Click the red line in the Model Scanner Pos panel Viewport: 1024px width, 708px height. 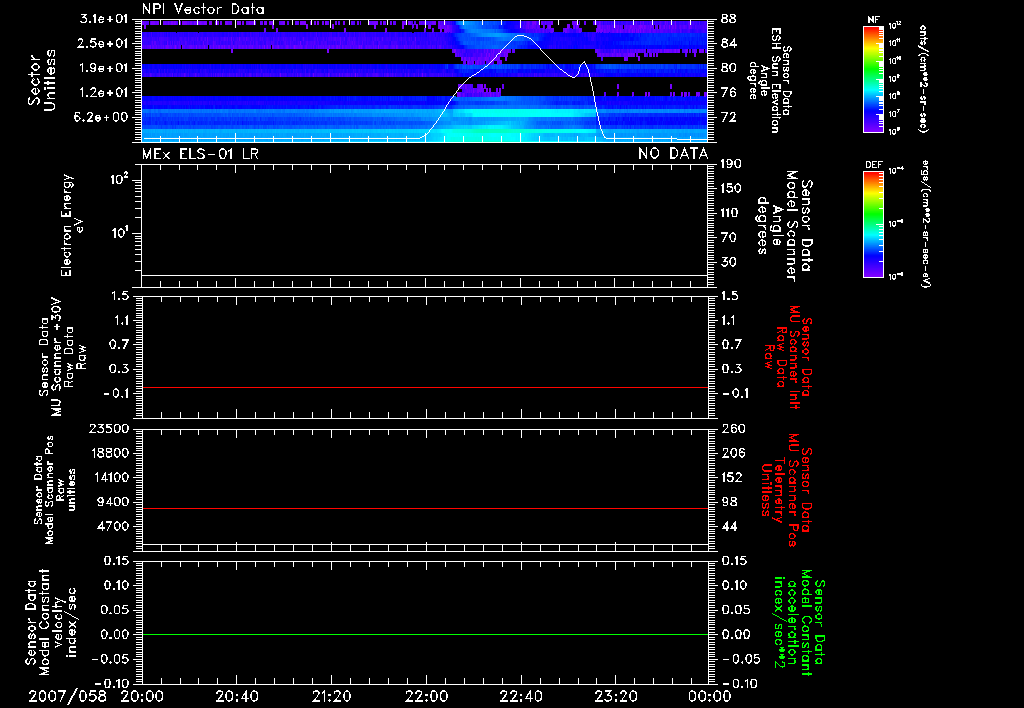click(x=424, y=508)
